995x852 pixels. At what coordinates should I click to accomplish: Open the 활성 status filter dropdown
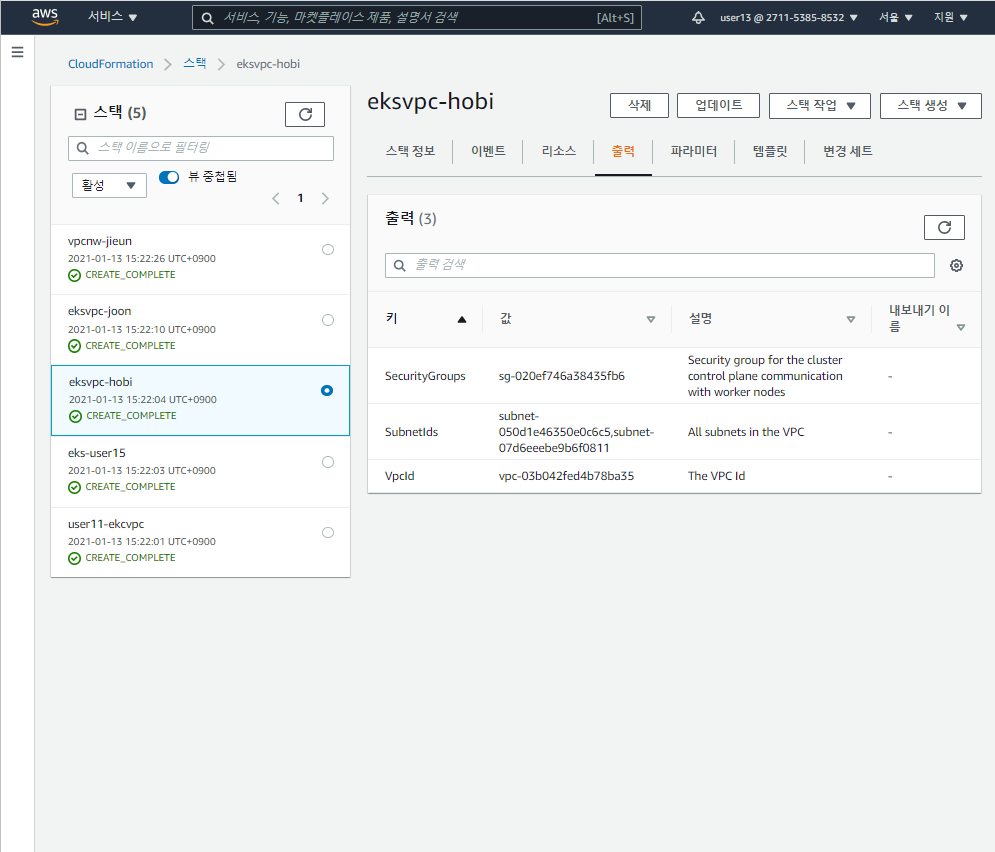coord(109,185)
